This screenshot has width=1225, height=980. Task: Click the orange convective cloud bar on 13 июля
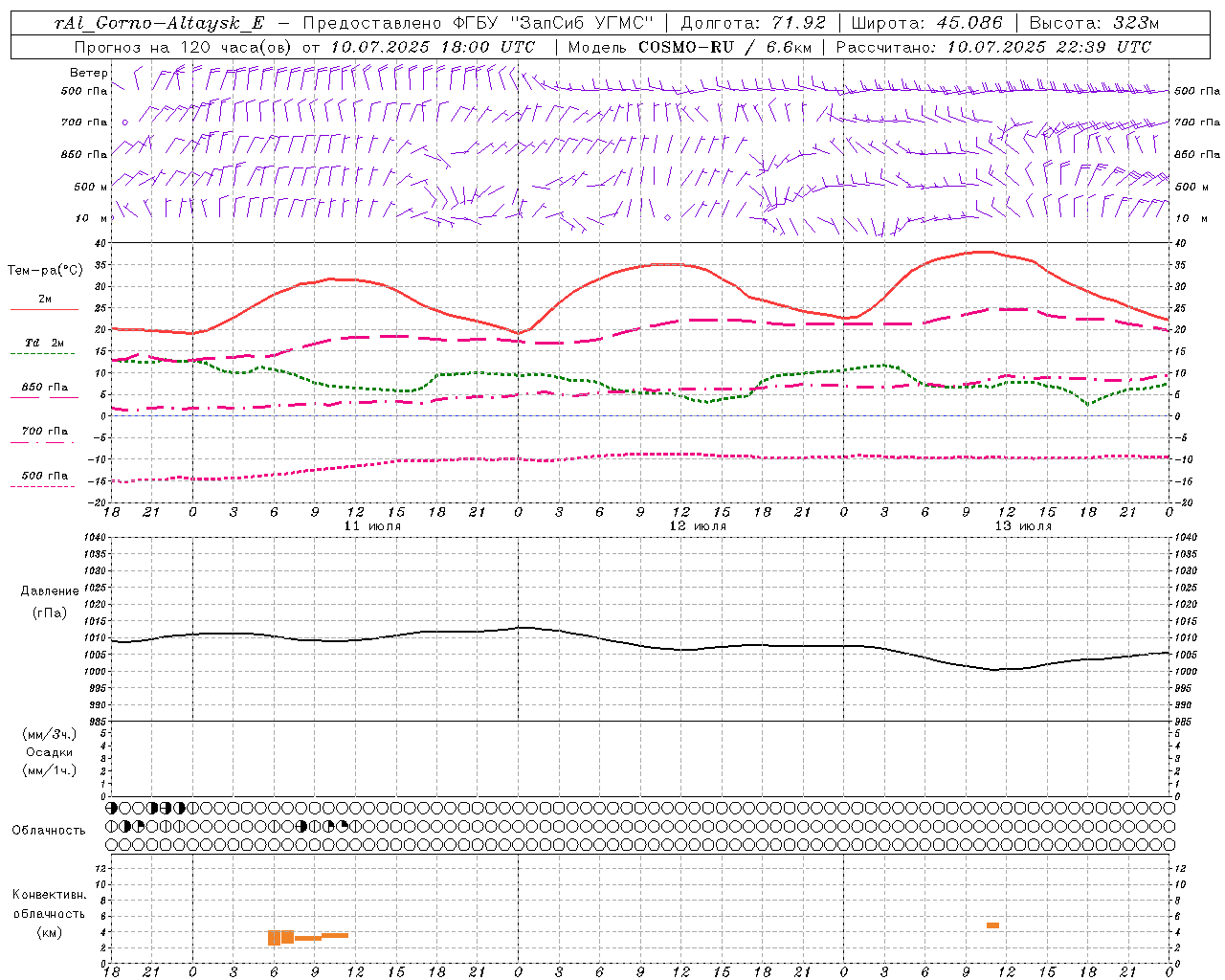point(992,925)
